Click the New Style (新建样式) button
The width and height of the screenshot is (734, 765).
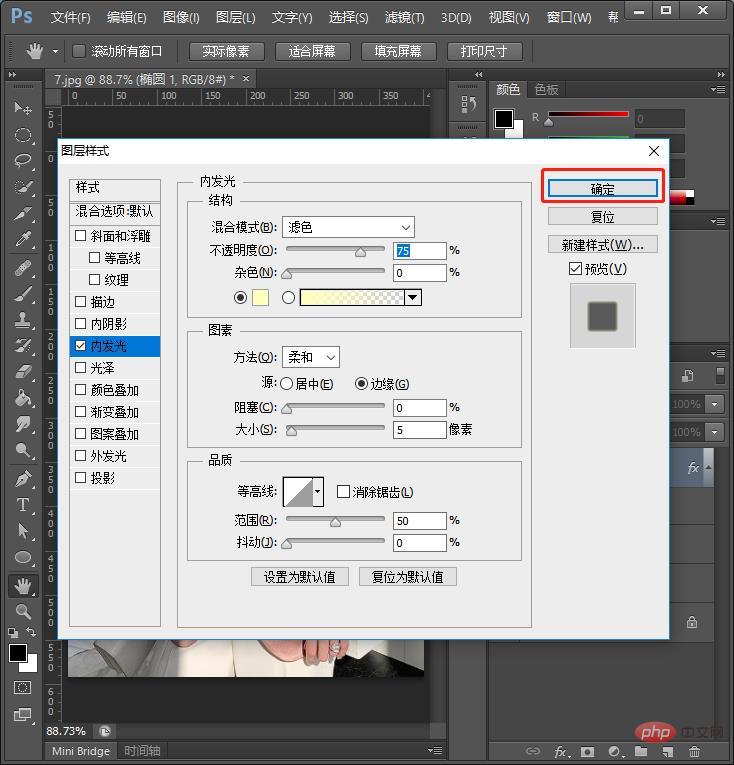[603, 244]
